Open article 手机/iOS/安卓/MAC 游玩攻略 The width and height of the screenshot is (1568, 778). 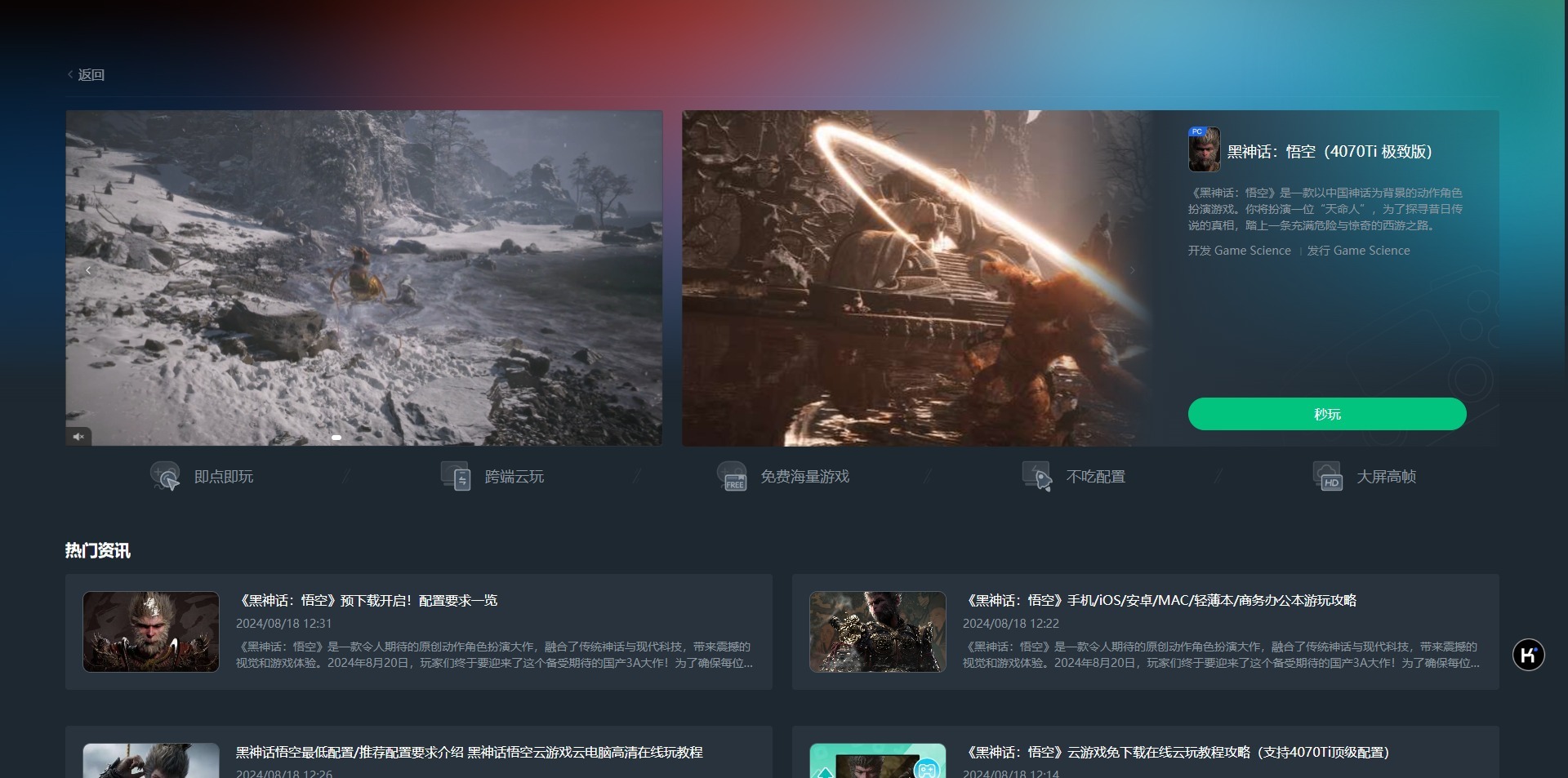pyautogui.click(x=1159, y=601)
